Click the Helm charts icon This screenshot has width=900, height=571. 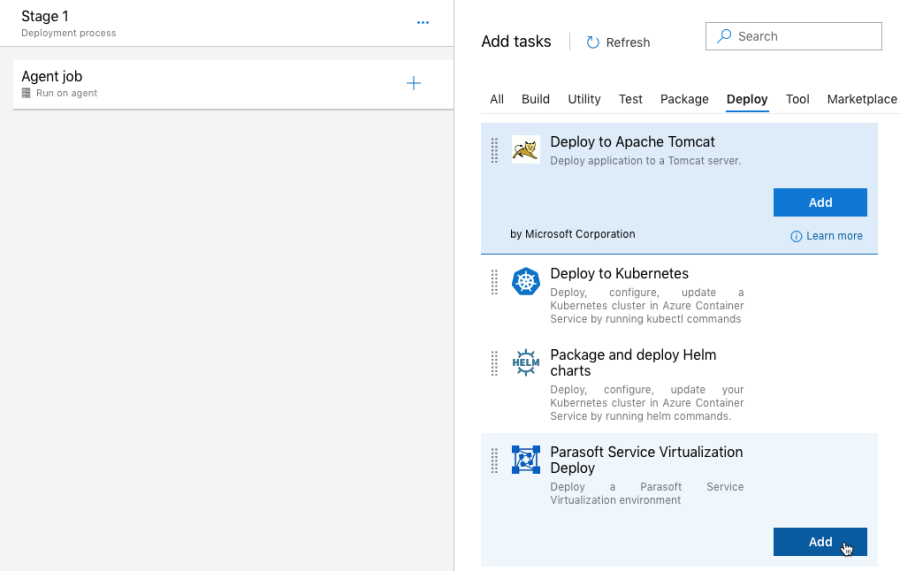point(526,363)
